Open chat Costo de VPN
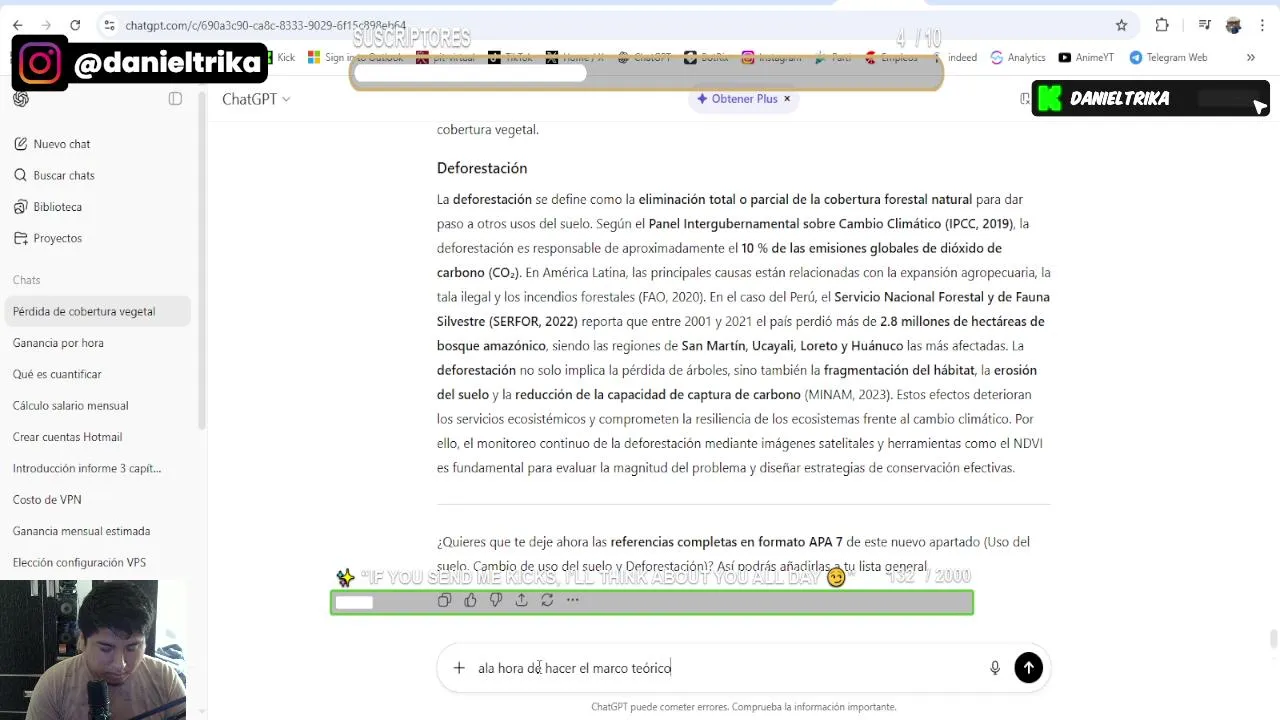Image resolution: width=1280 pixels, height=720 pixels. click(x=98, y=500)
